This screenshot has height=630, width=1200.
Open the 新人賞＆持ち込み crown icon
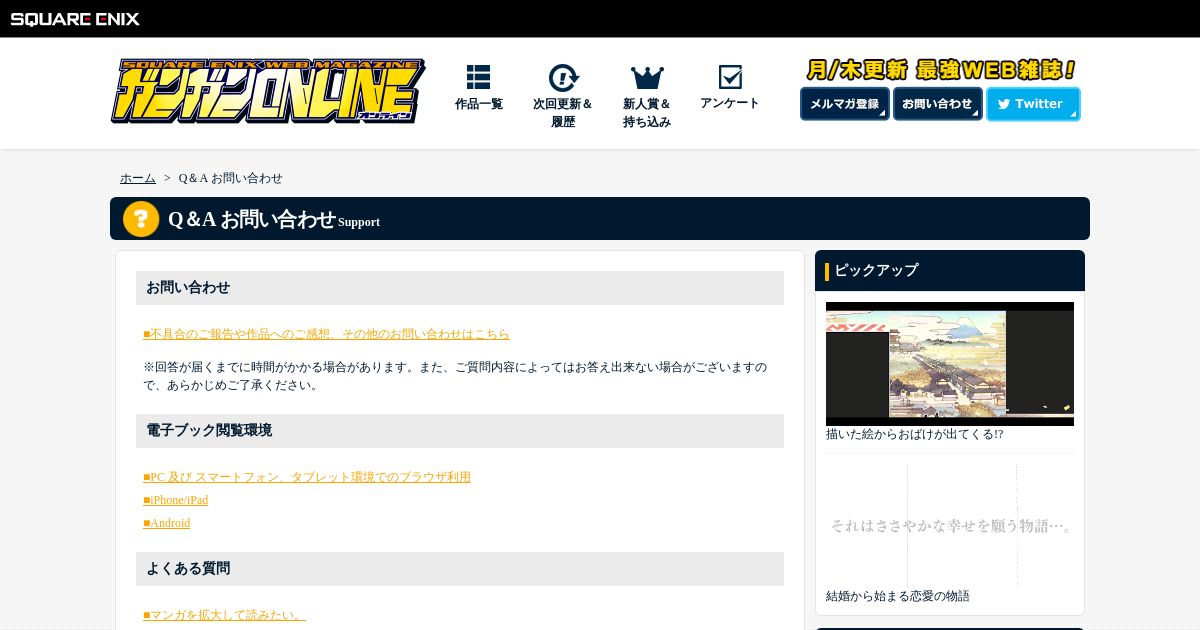pyautogui.click(x=647, y=78)
